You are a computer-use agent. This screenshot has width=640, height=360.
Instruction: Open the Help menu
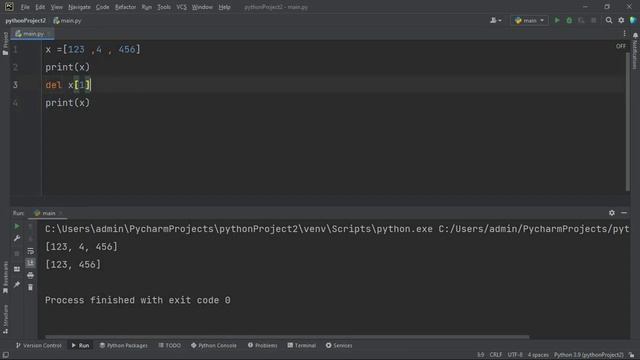coord(224,7)
